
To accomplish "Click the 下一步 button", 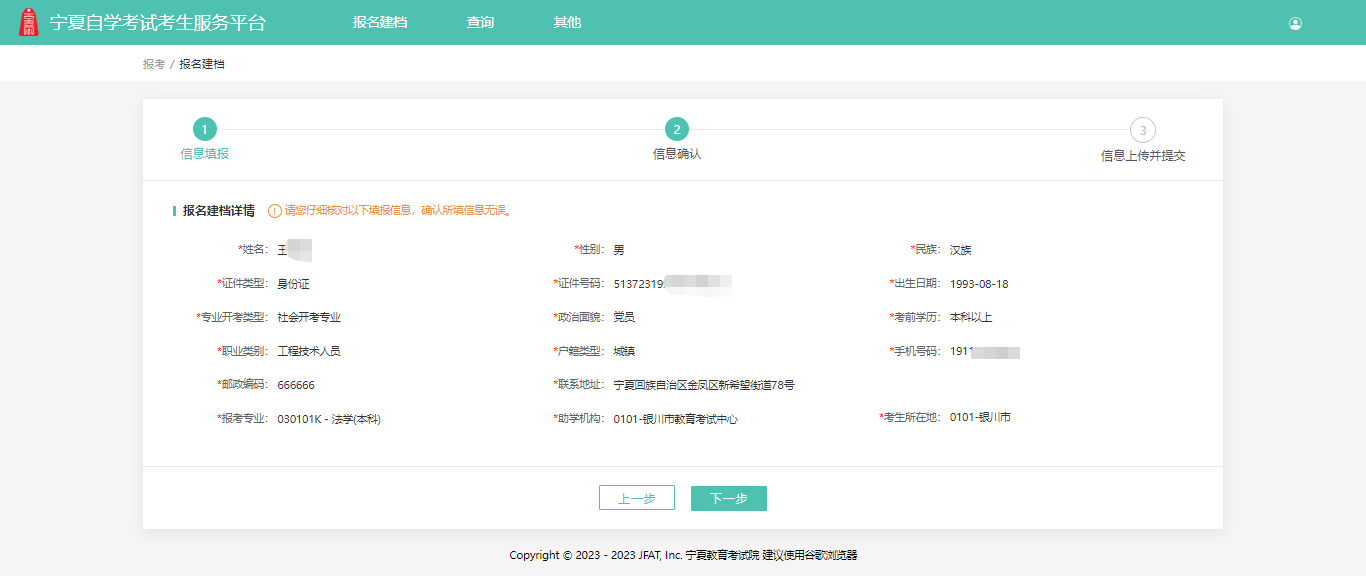I will pos(728,497).
